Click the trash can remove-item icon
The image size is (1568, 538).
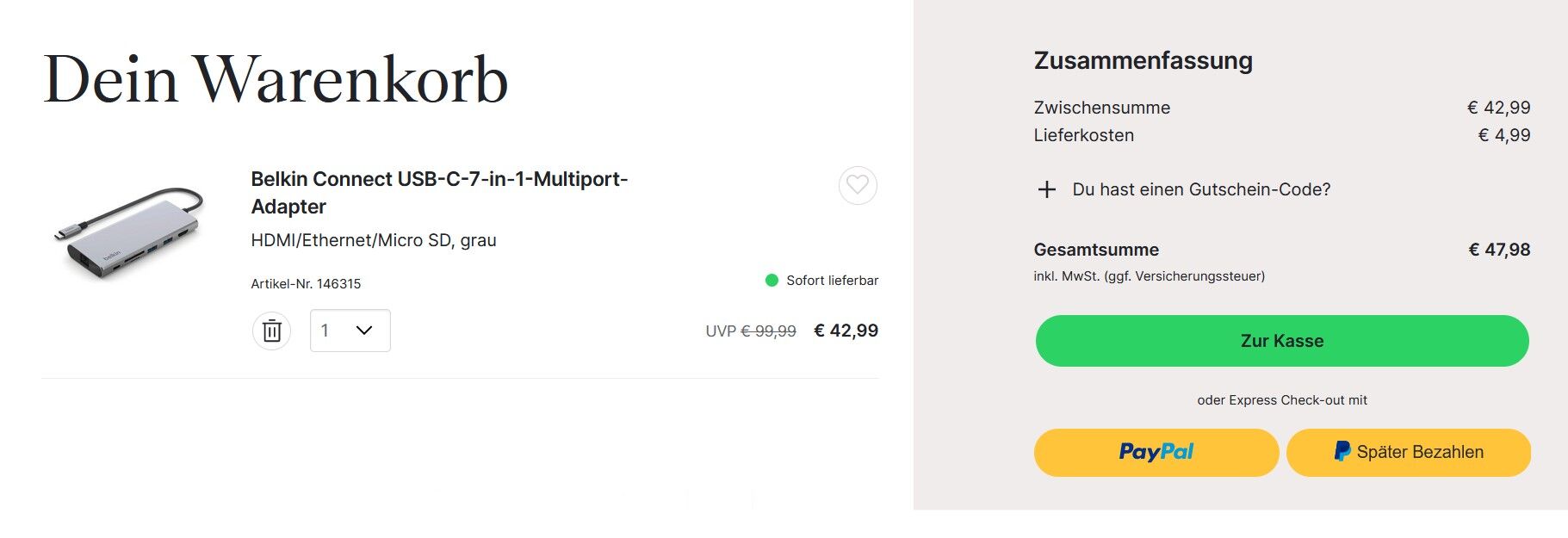[271, 331]
